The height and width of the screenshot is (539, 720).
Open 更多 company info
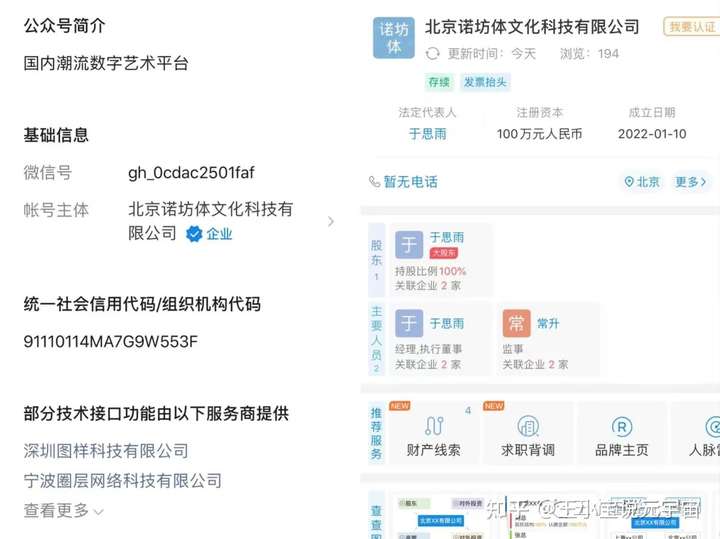[690, 182]
